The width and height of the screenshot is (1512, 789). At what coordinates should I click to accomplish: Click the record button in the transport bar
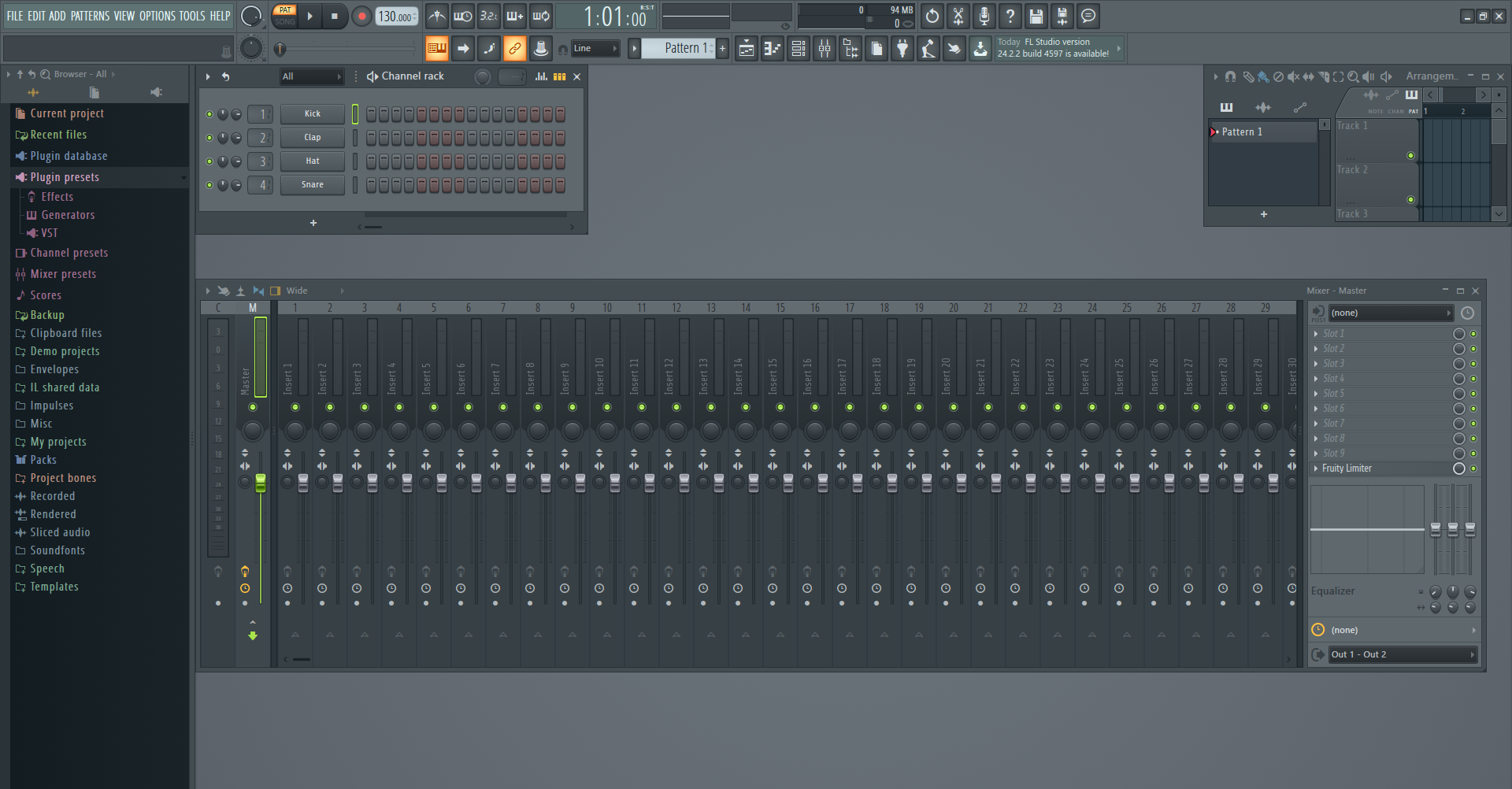pyautogui.click(x=361, y=17)
